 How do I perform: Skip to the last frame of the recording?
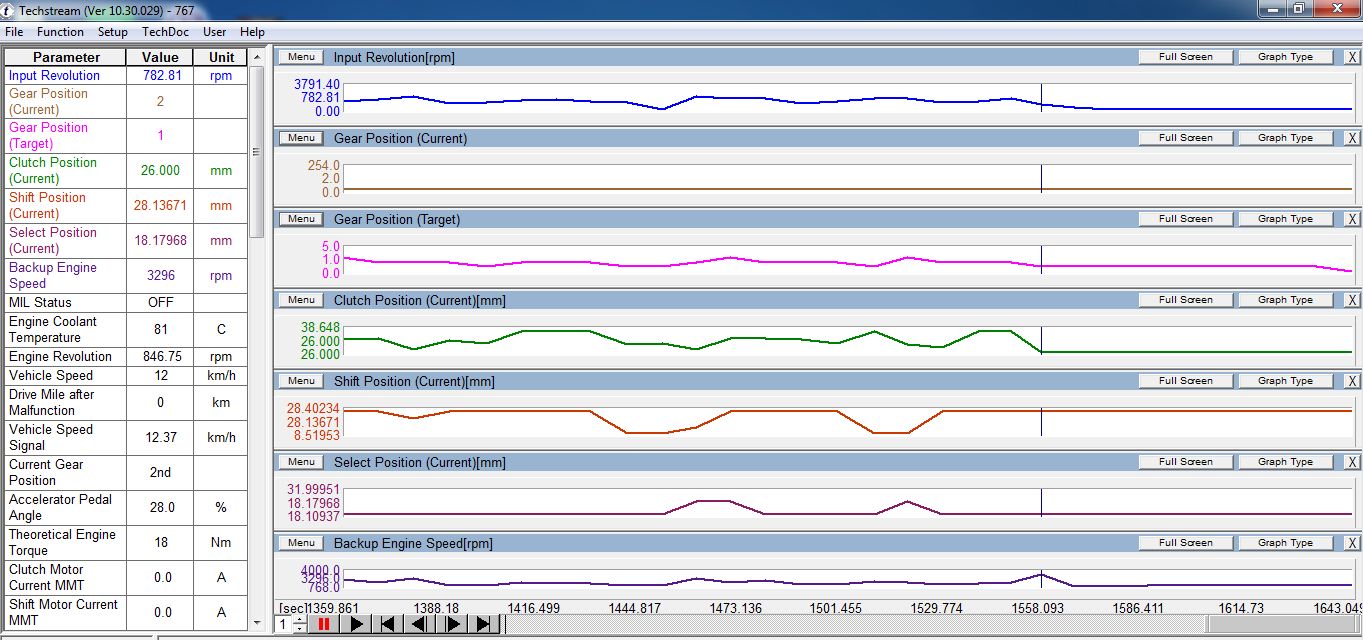click(x=484, y=624)
